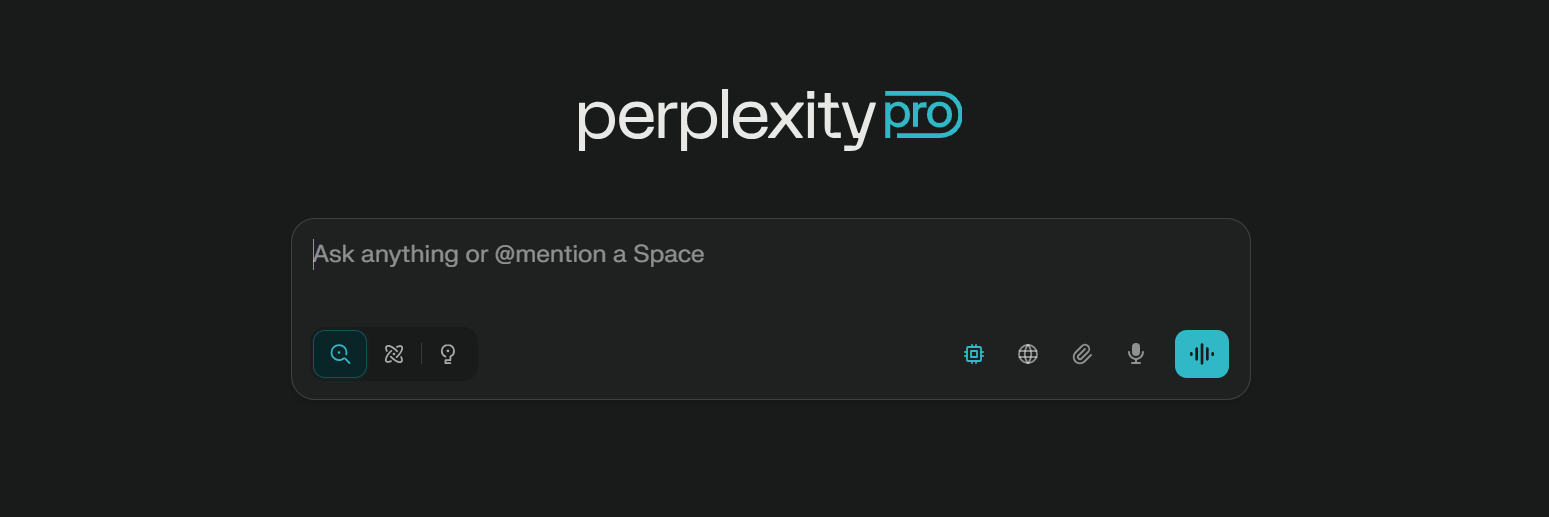Expand the model chooser dropdown
The height and width of the screenshot is (517, 1549).
(x=974, y=354)
